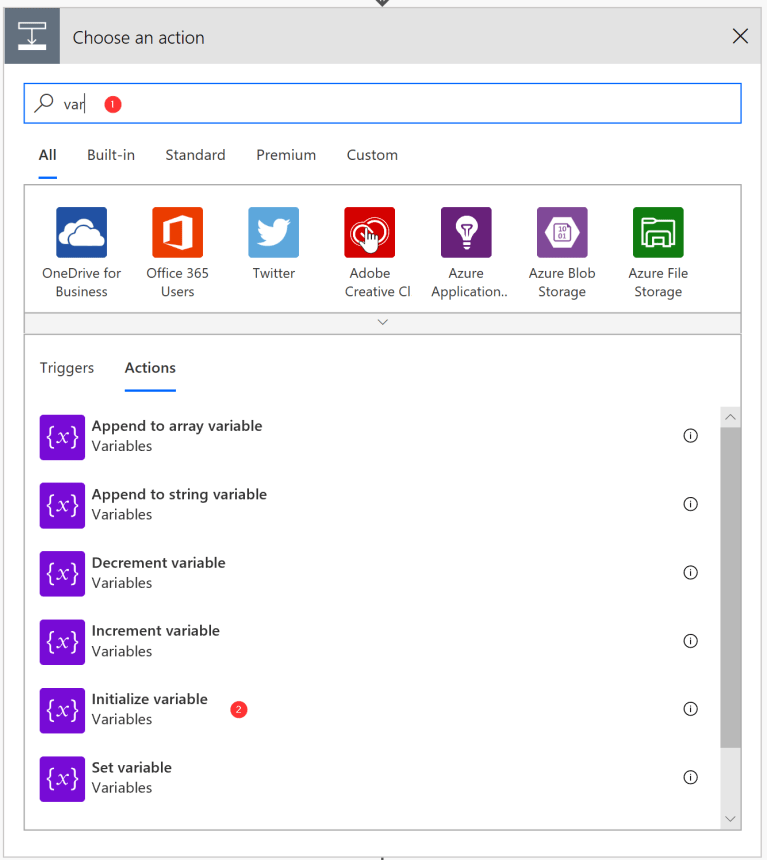Show info for Append to array variable
Screen dimensions: 767x860
(690, 435)
